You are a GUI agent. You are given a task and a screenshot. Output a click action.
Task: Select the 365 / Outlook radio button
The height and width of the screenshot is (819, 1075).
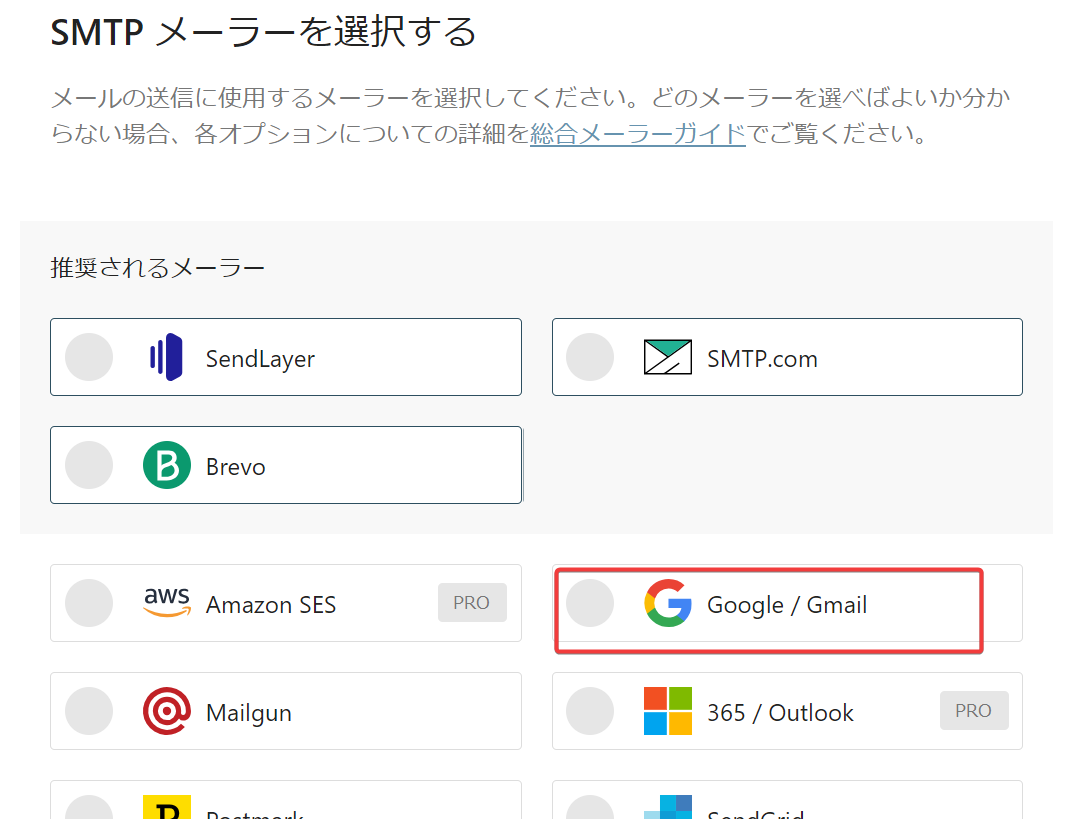[590, 711]
